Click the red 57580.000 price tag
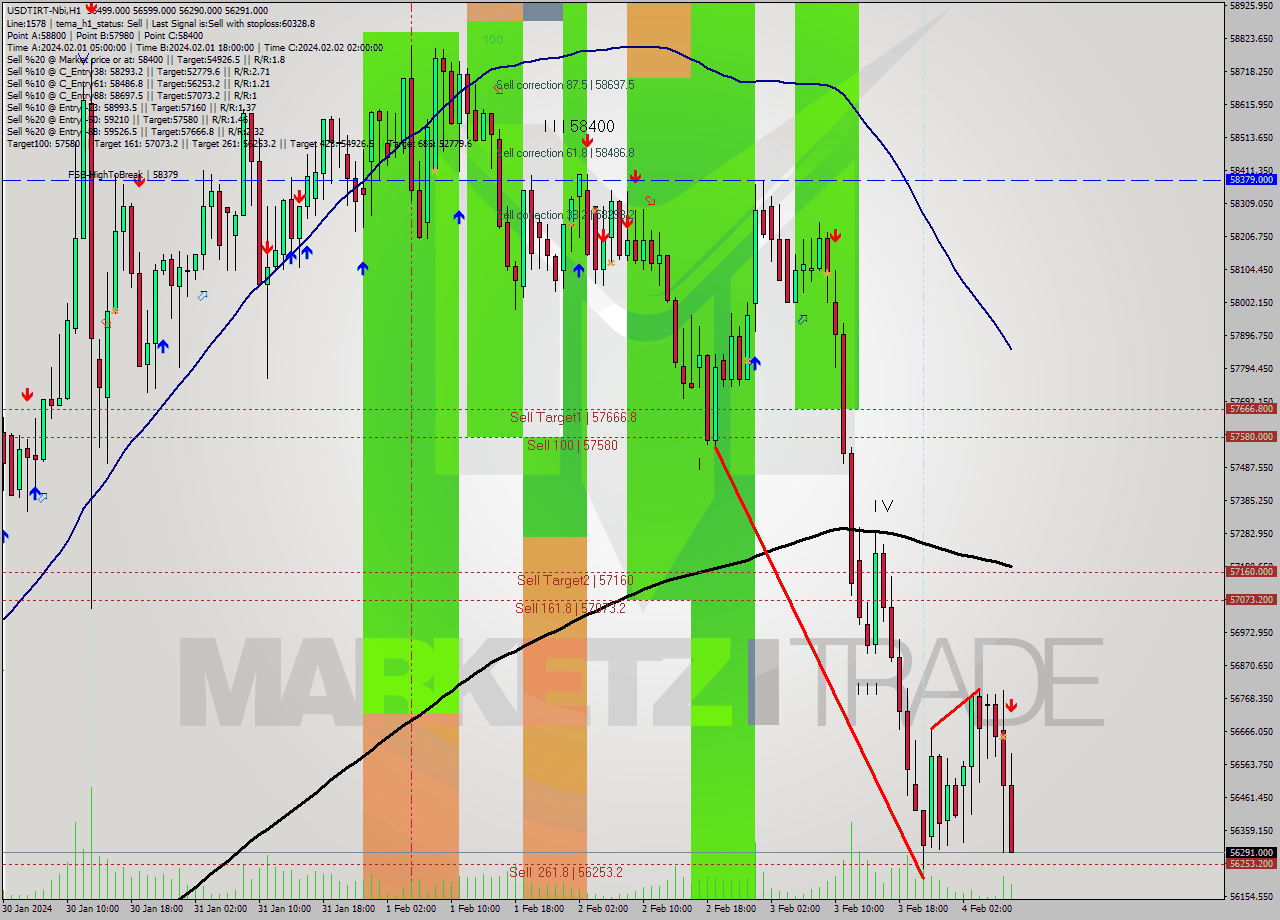The width and height of the screenshot is (1280, 920). [x=1251, y=436]
